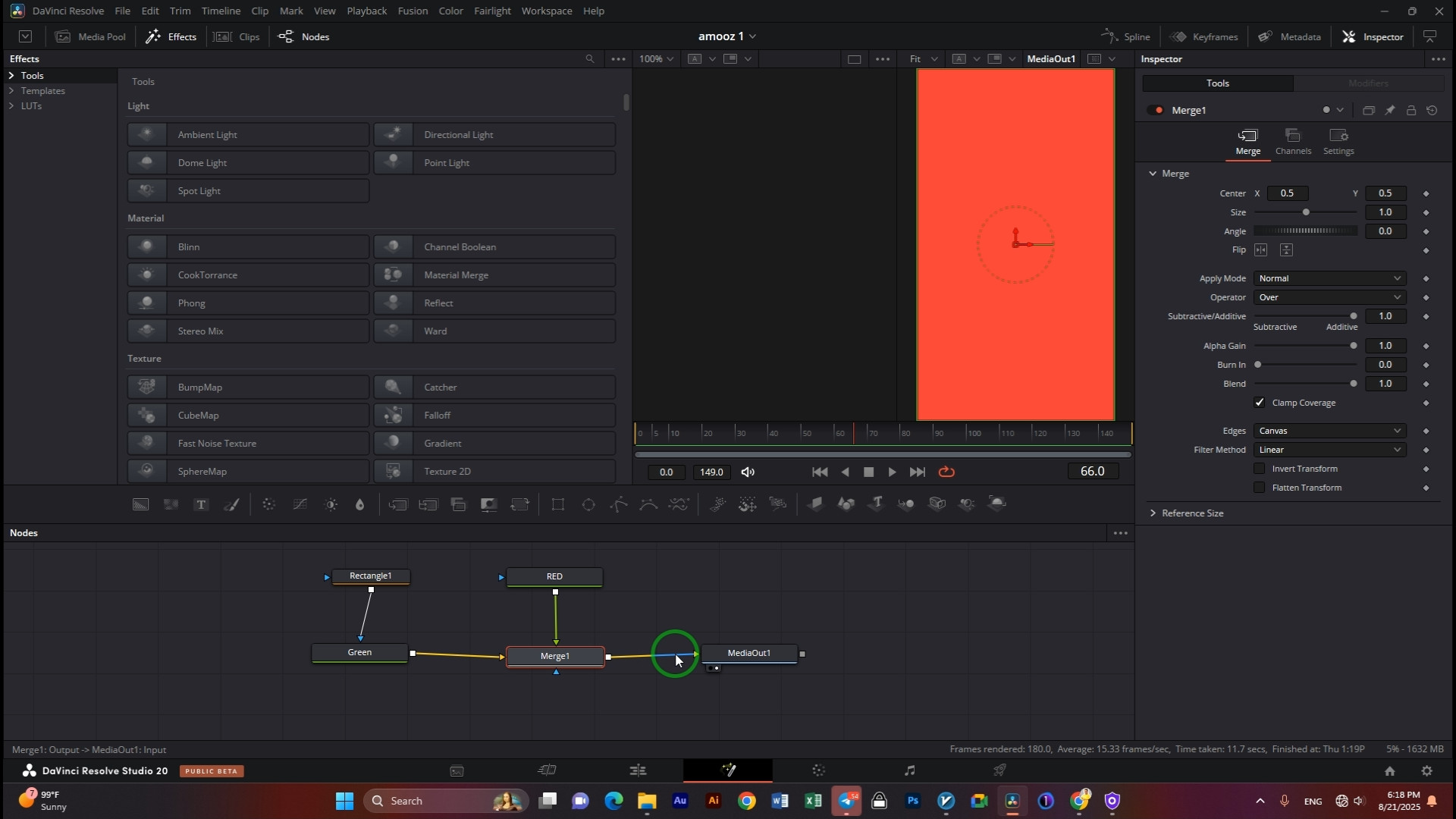Open the Operator dropdown

[x=1329, y=297]
